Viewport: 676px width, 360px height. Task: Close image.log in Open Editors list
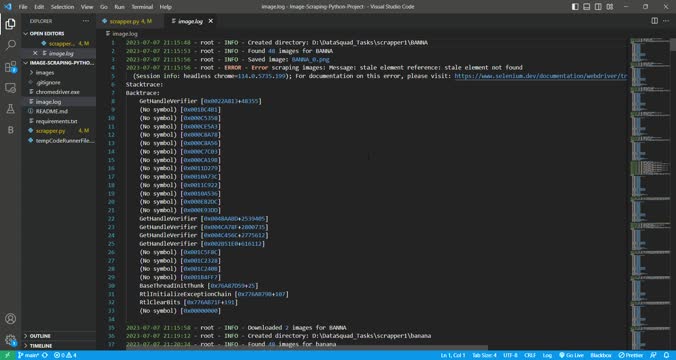tap(35, 53)
